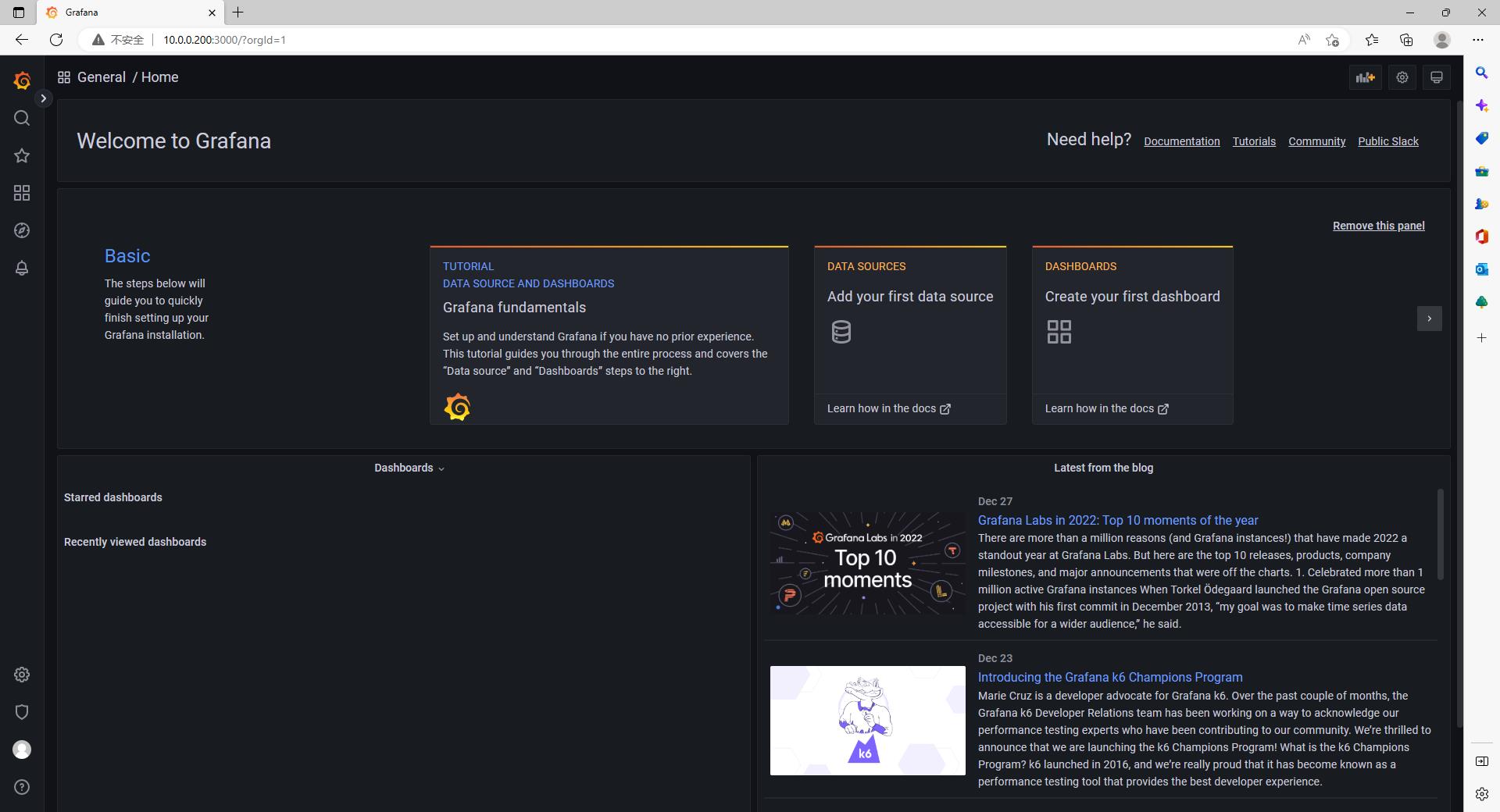Screen dimensions: 1500x812
Task: Click the Grafana logo in tutorial card
Action: tap(457, 407)
